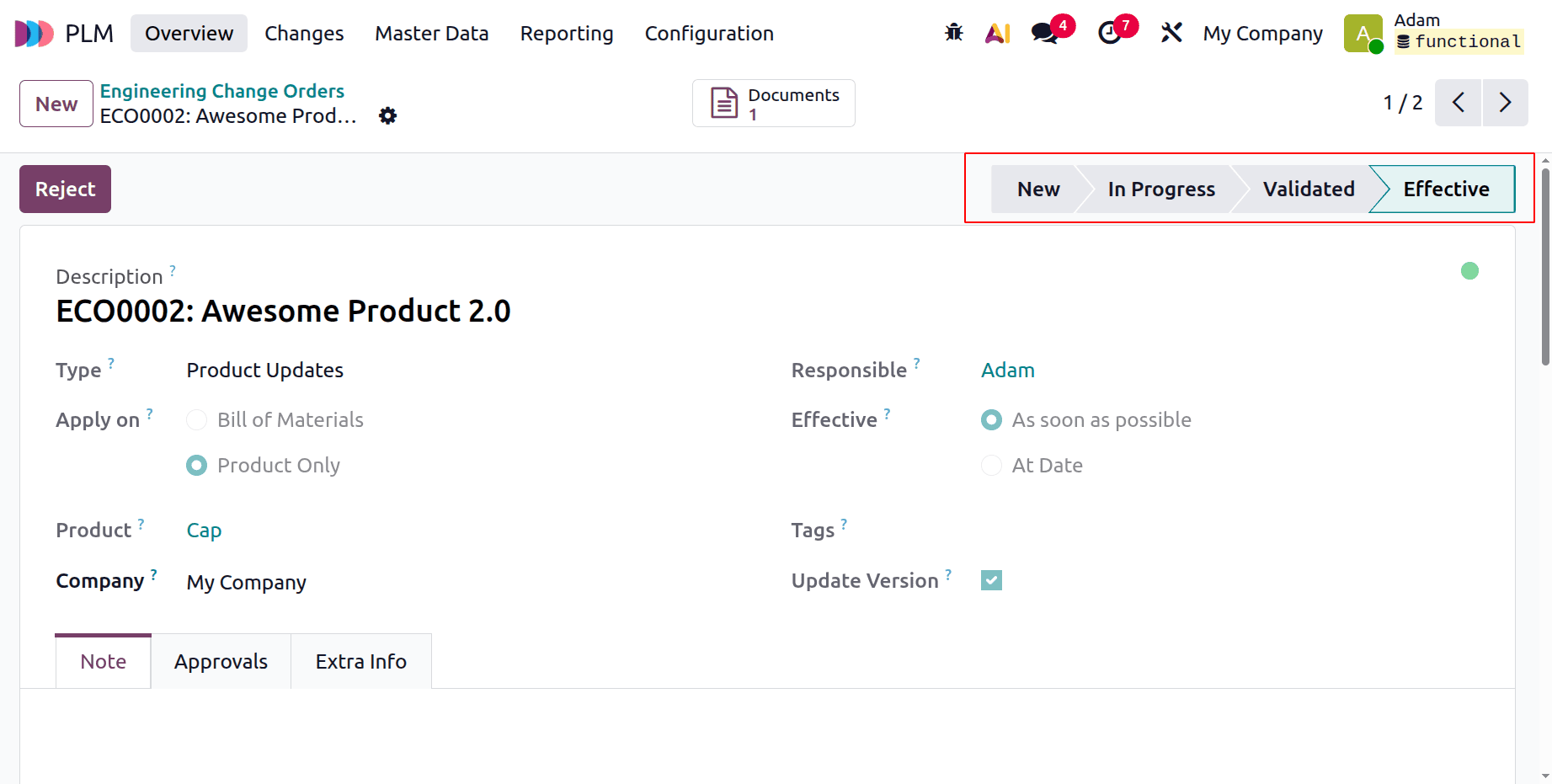Image resolution: width=1552 pixels, height=784 pixels.
Task: Select the Effective stage
Action: pos(1446,189)
